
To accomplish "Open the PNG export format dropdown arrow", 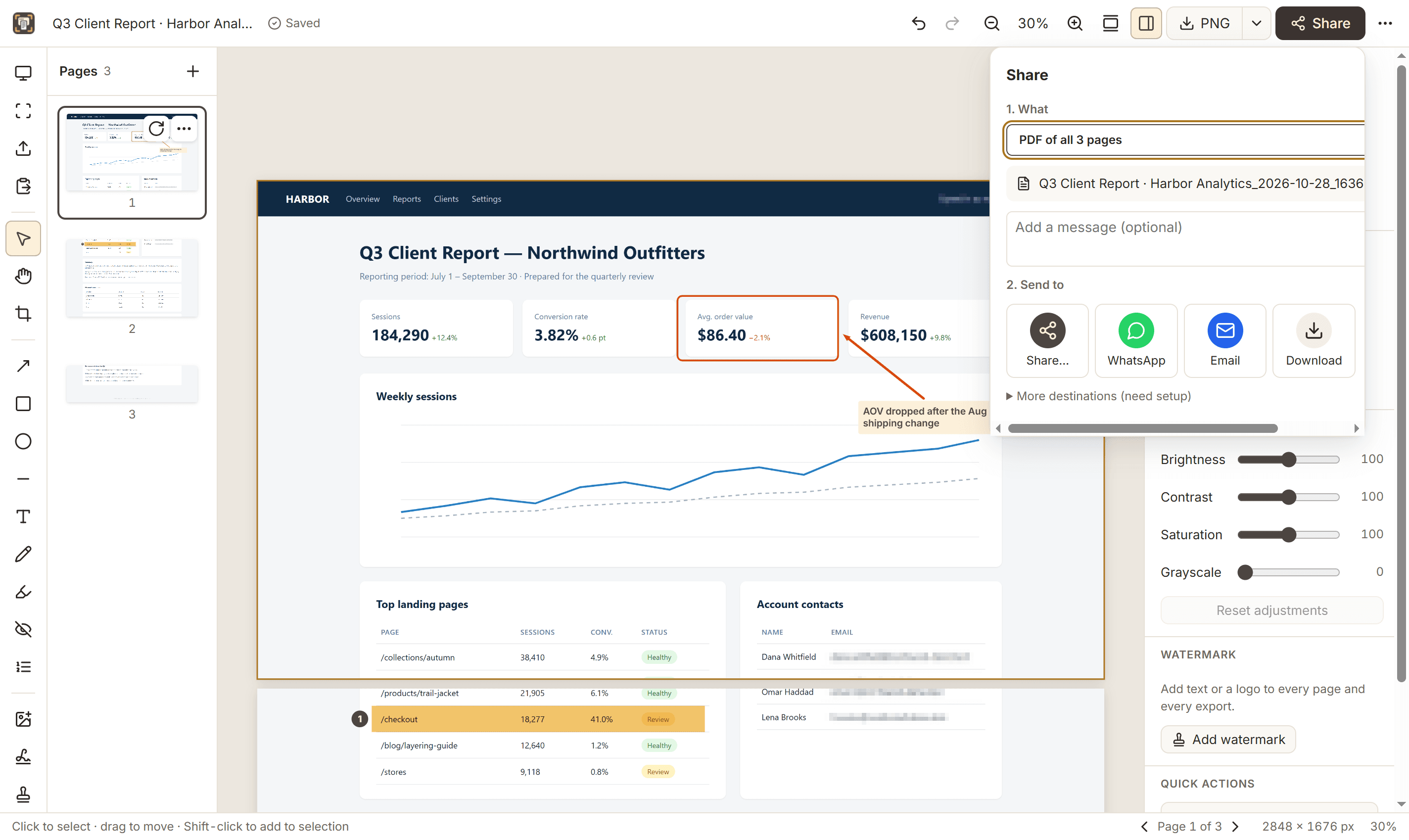I will (1256, 23).
